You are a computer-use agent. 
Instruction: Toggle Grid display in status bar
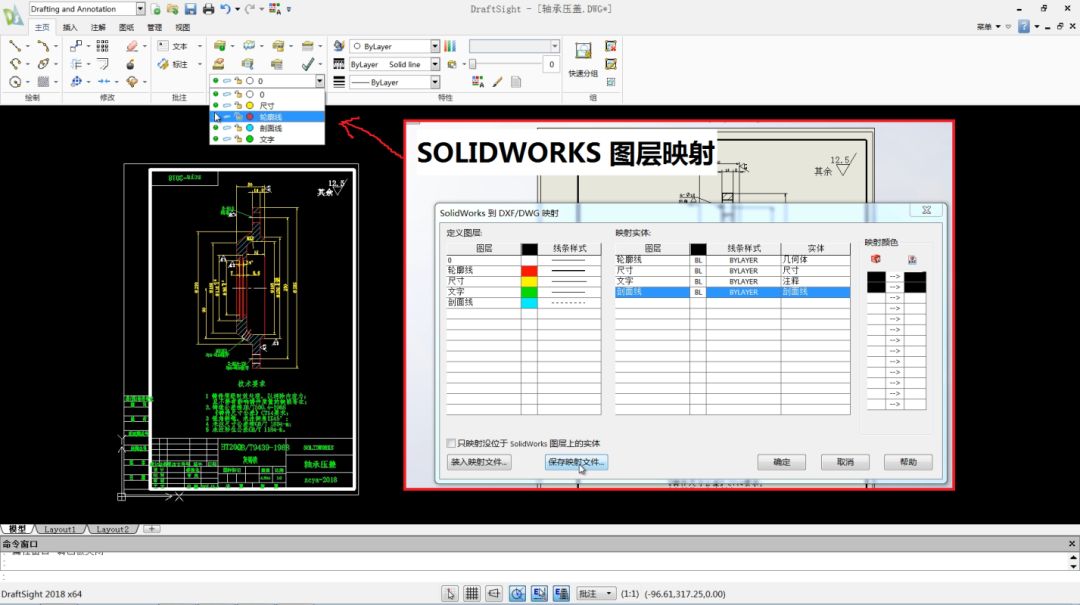[472, 593]
